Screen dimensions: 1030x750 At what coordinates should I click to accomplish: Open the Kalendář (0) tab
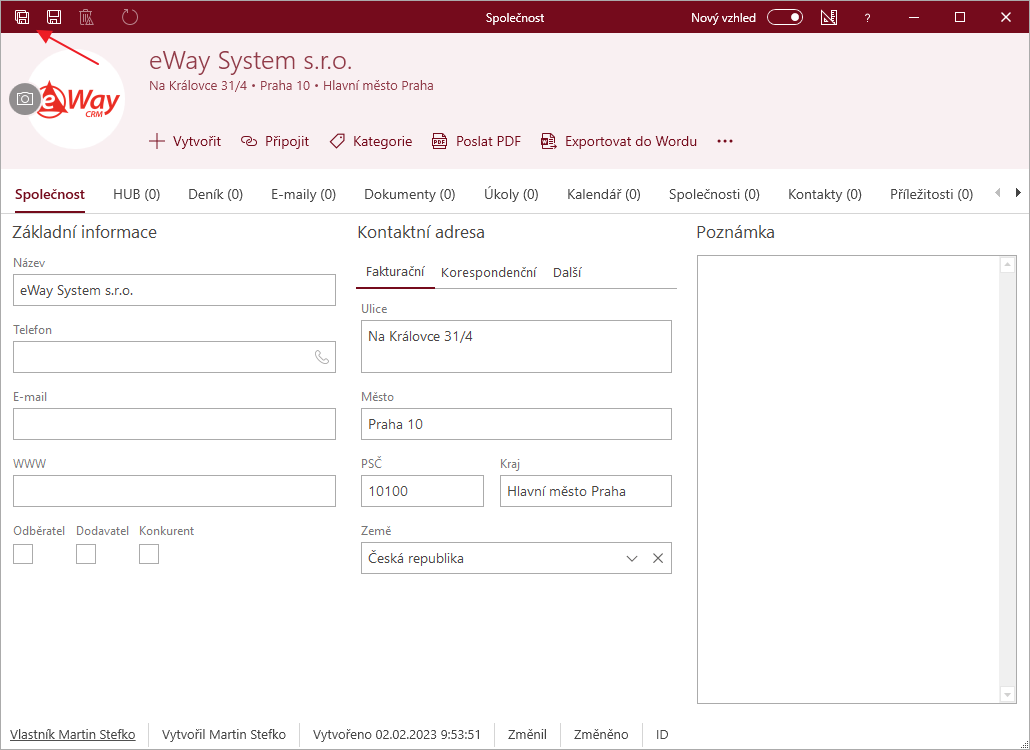604,194
